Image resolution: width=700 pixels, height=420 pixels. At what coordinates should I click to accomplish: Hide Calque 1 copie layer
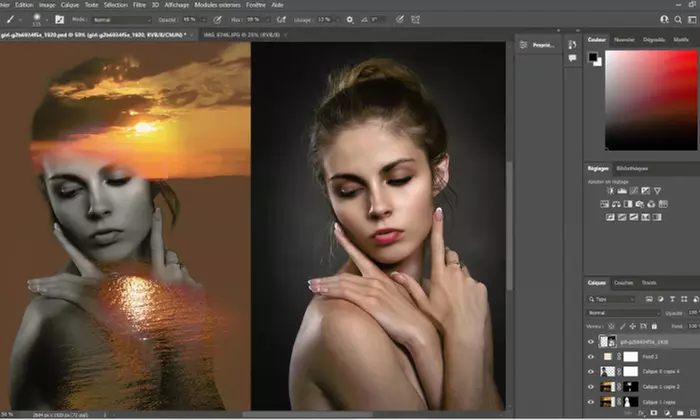591,402
